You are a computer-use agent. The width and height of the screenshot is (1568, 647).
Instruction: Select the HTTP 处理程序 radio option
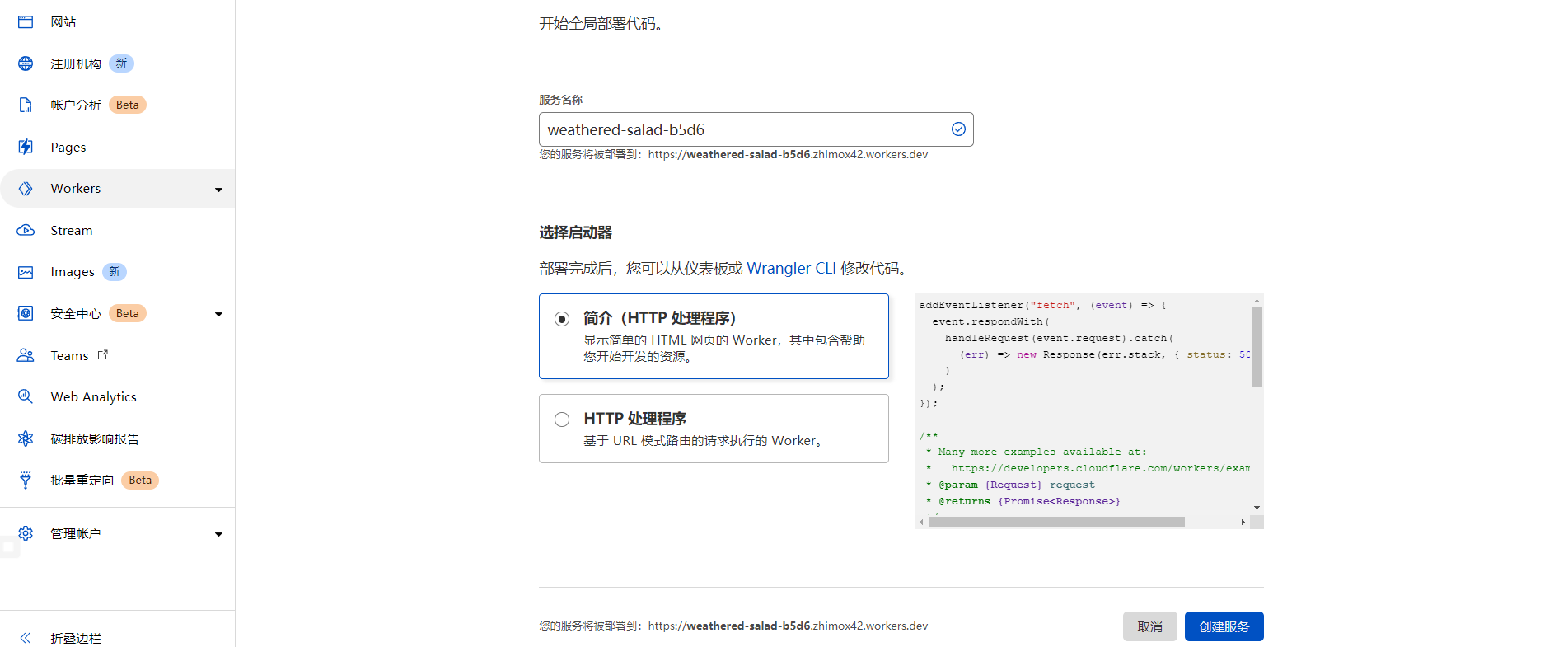coord(562,420)
